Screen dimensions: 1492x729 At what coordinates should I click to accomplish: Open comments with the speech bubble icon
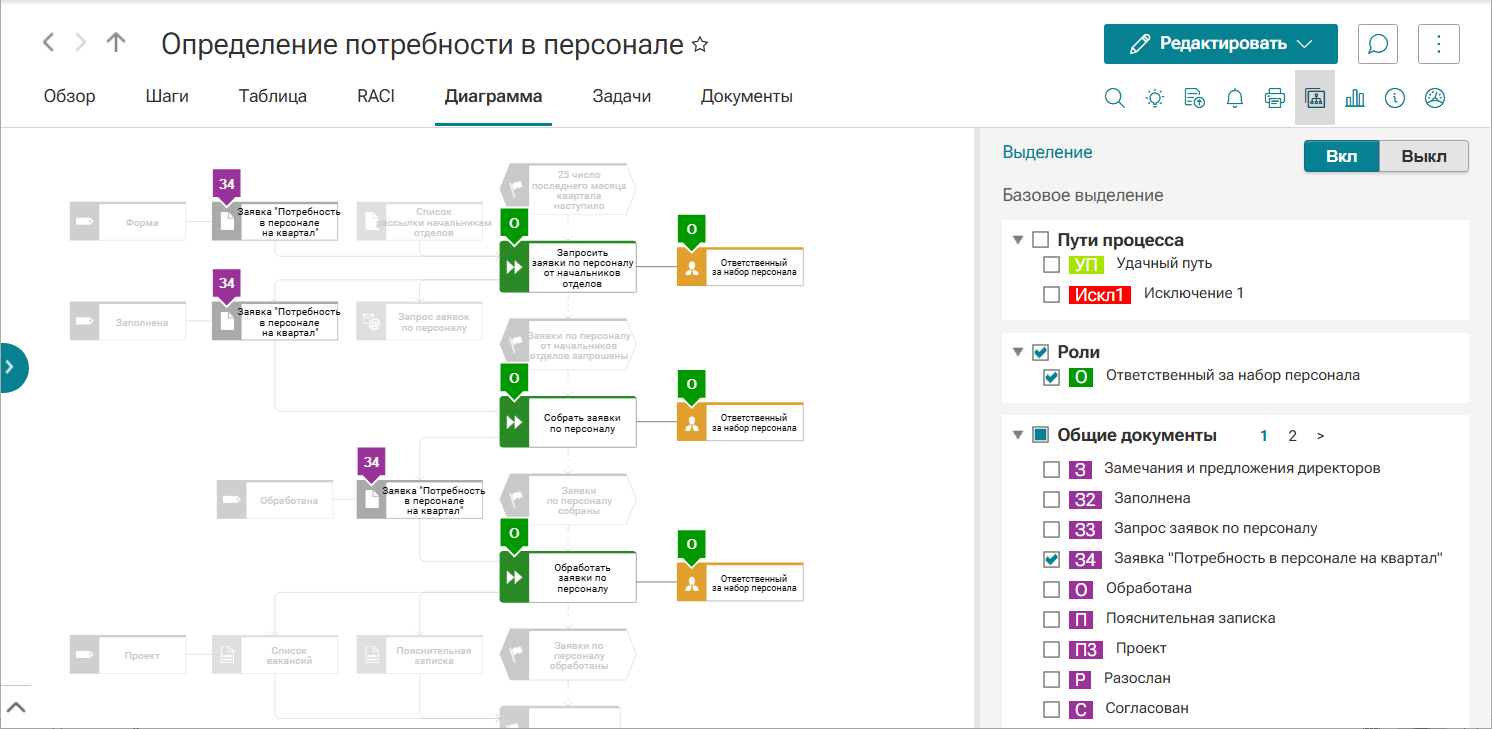(x=1378, y=44)
